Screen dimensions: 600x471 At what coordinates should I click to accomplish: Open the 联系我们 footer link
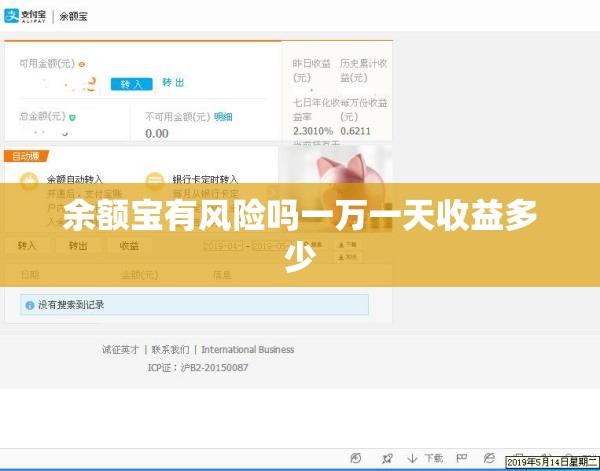pyautogui.click(x=170, y=350)
